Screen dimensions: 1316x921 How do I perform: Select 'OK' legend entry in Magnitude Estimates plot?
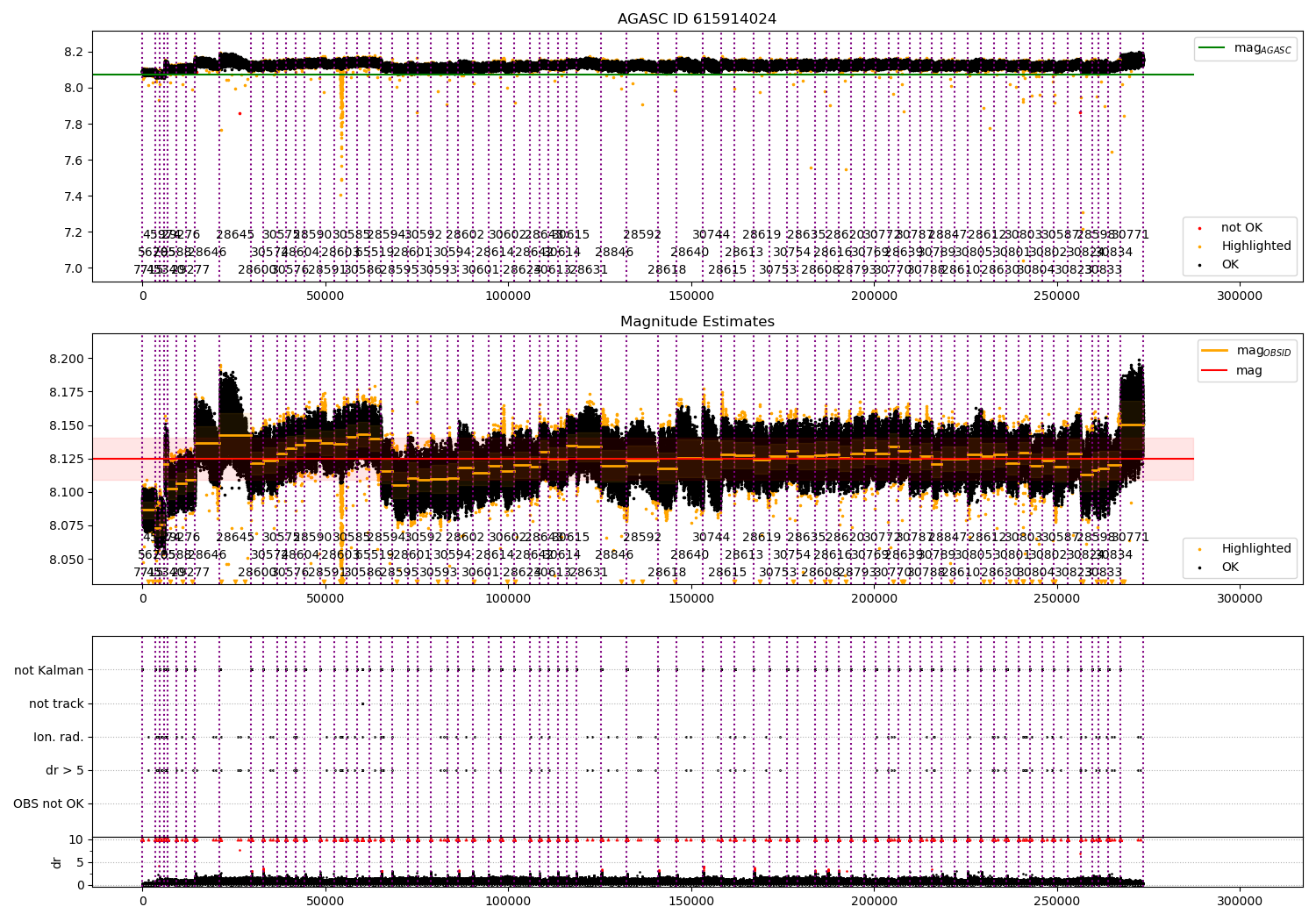(x=1230, y=568)
